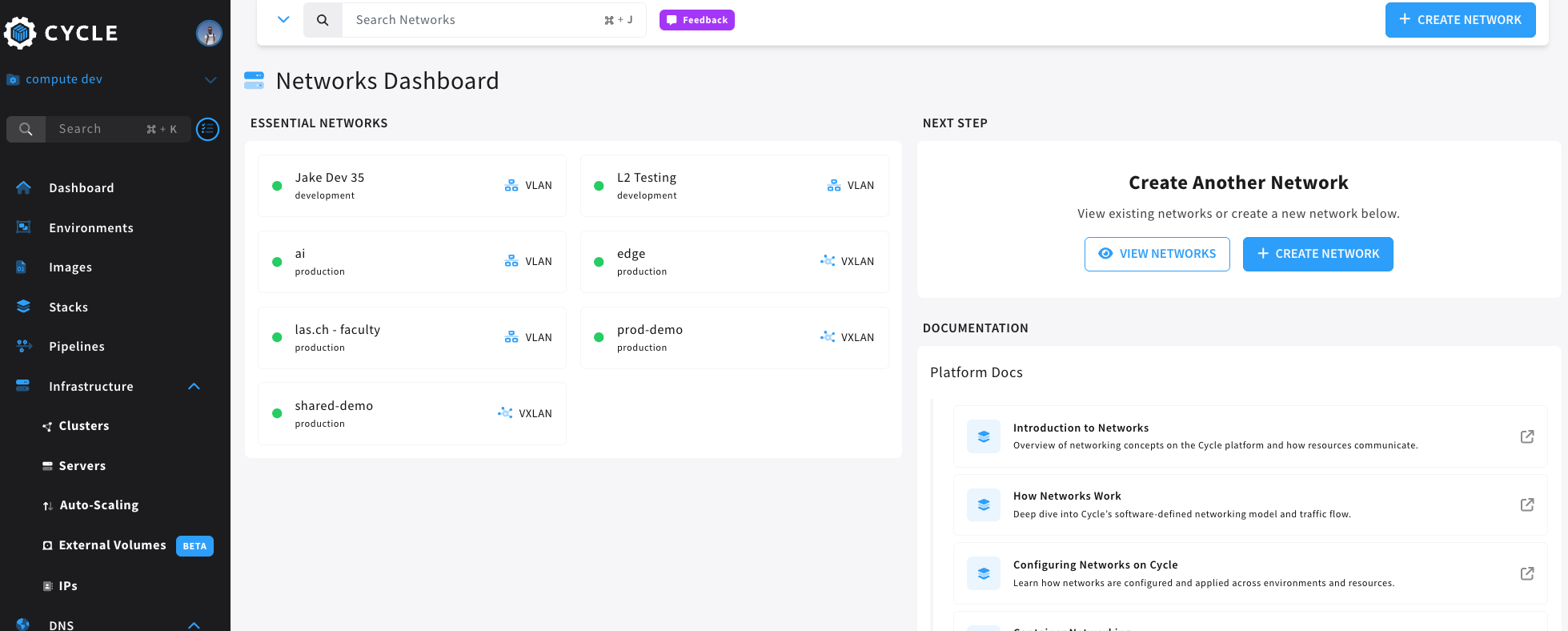Open IPs under Infrastructure
1568x631 pixels.
coord(68,586)
